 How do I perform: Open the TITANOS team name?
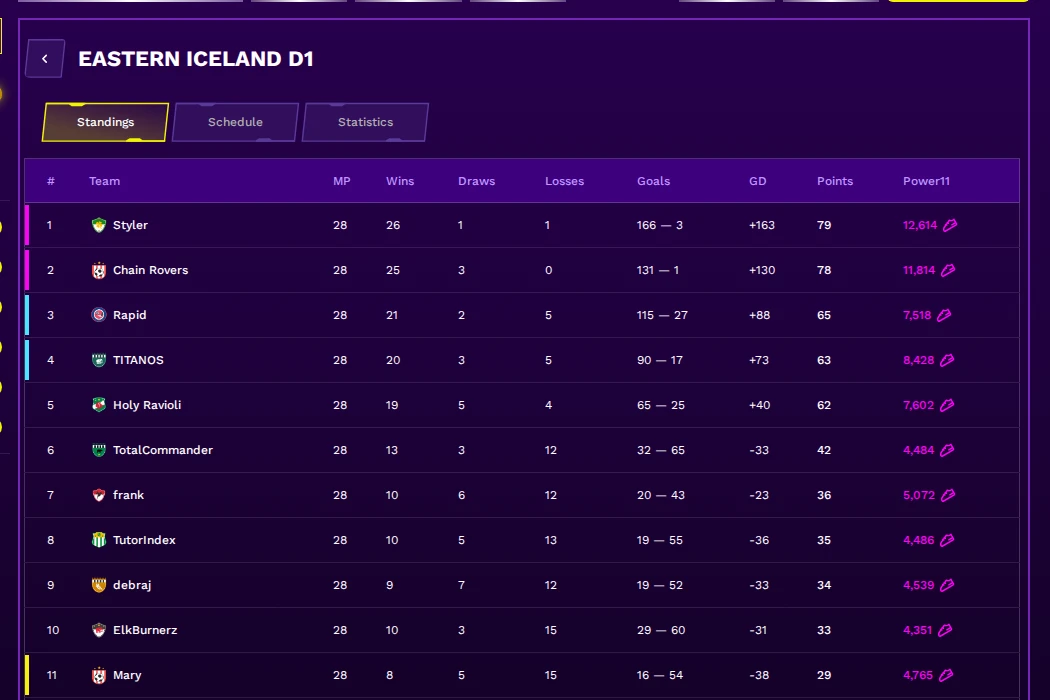pos(138,360)
